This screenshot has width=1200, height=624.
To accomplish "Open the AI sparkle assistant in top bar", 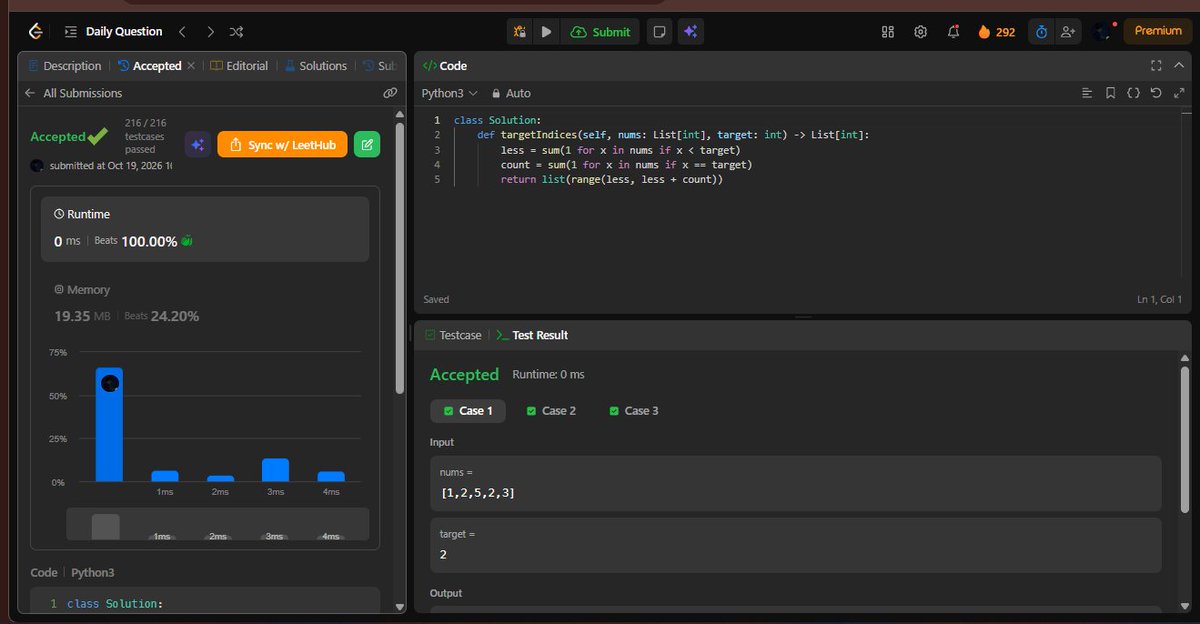I will pos(690,32).
